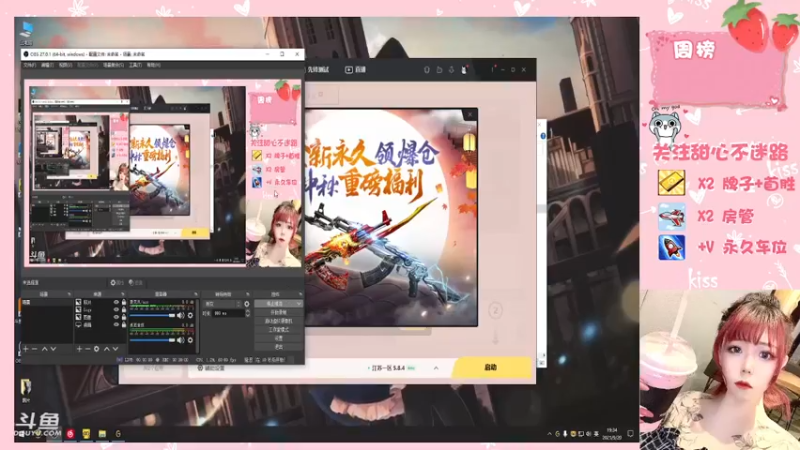Move the selected source down in the list
Screen dimensions: 800x450
click(115, 349)
